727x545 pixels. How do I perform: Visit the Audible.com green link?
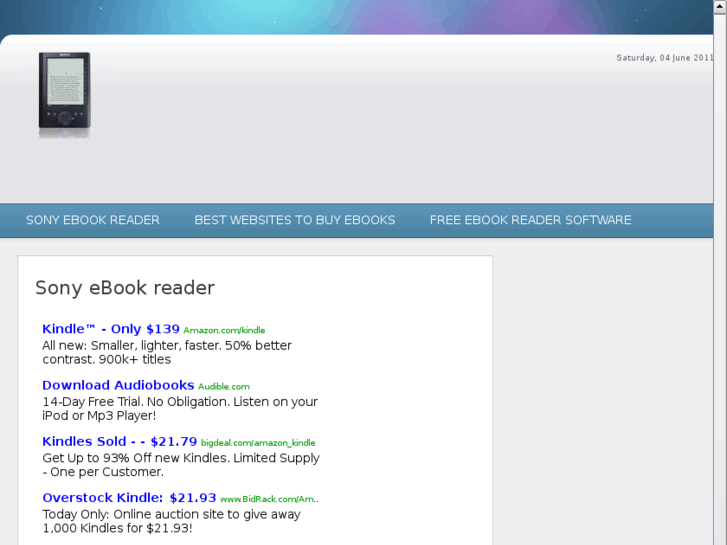tap(224, 386)
